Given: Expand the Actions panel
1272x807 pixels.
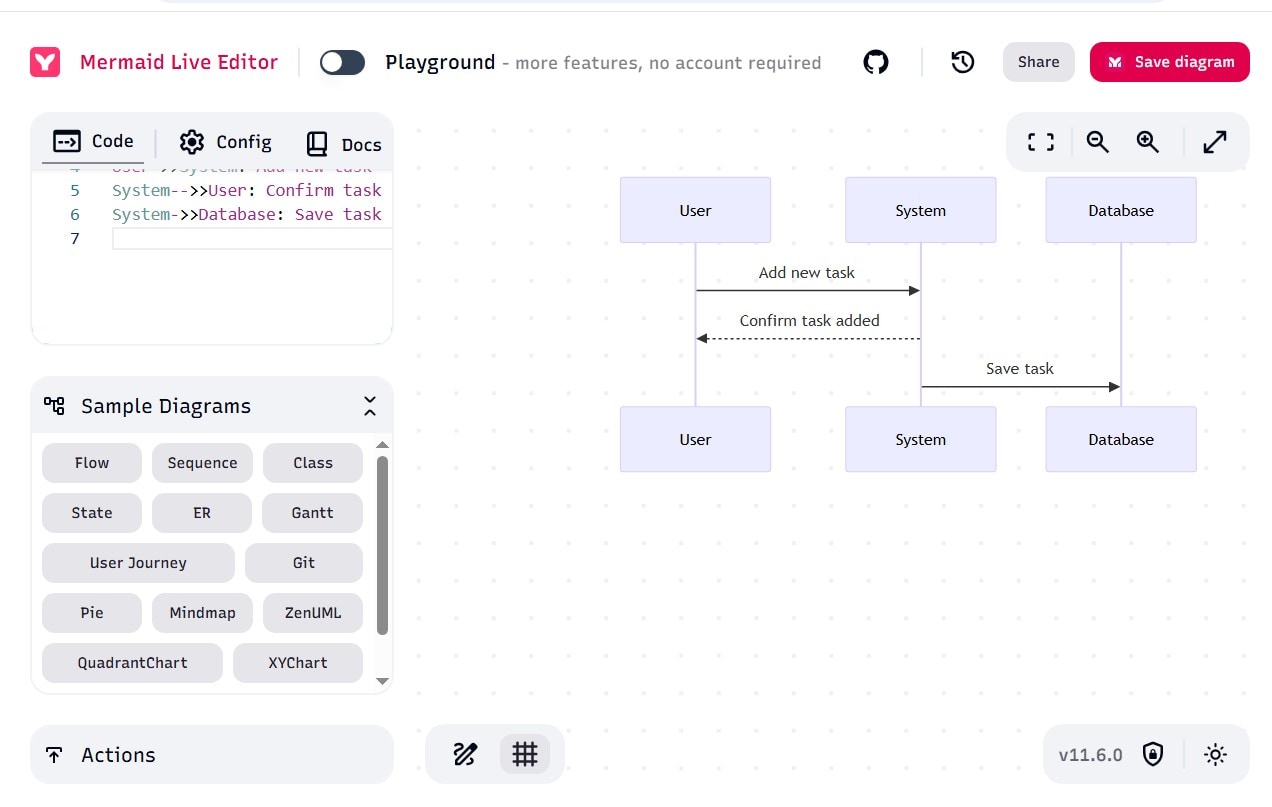Looking at the screenshot, I should tap(212, 755).
